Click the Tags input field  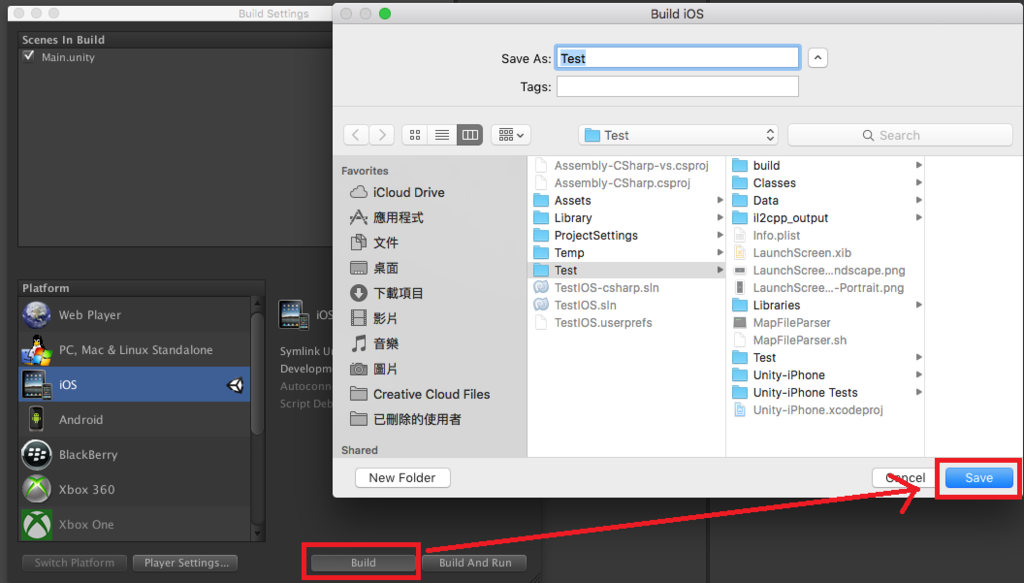pos(677,87)
